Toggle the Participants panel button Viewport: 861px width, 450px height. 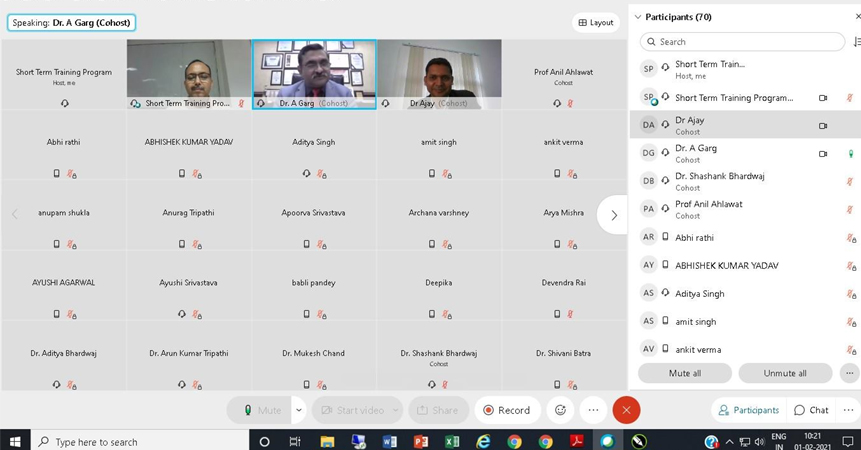747,410
